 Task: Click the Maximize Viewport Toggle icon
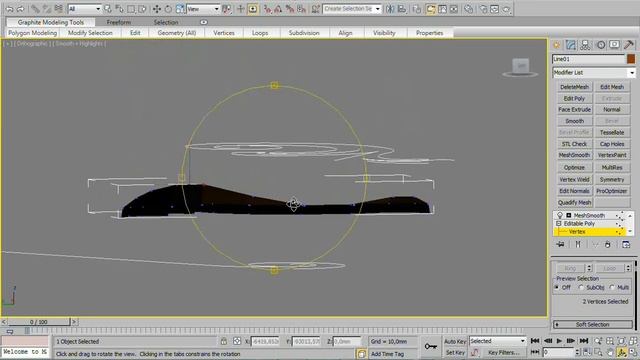[x=633, y=352]
